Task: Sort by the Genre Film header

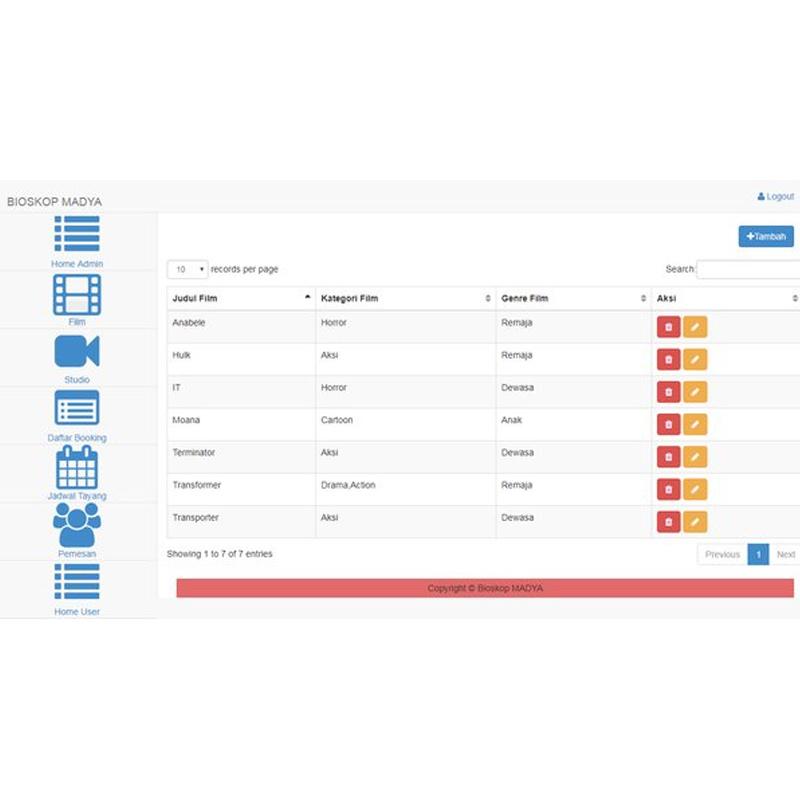Action: (x=572, y=298)
